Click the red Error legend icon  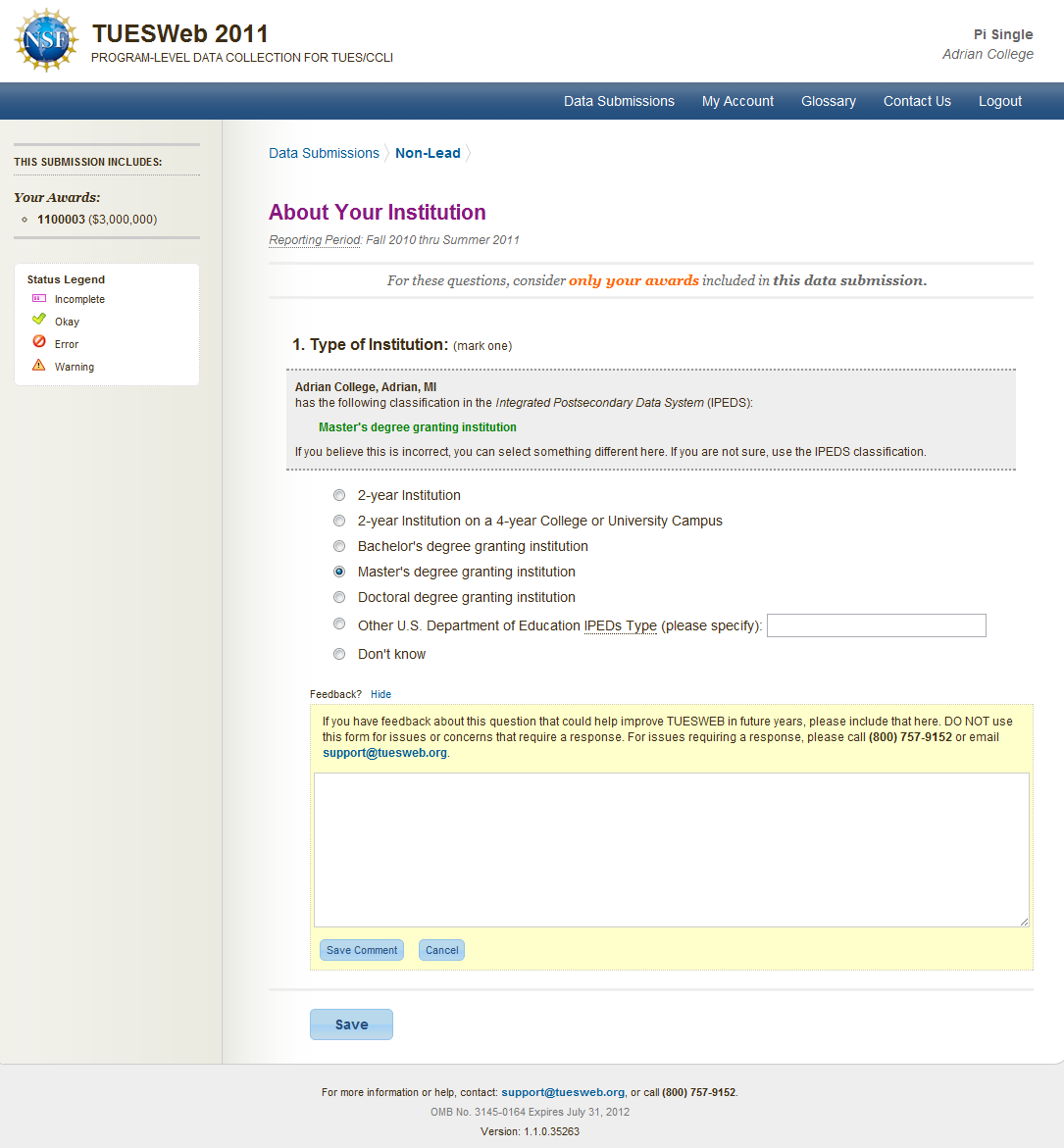point(39,342)
